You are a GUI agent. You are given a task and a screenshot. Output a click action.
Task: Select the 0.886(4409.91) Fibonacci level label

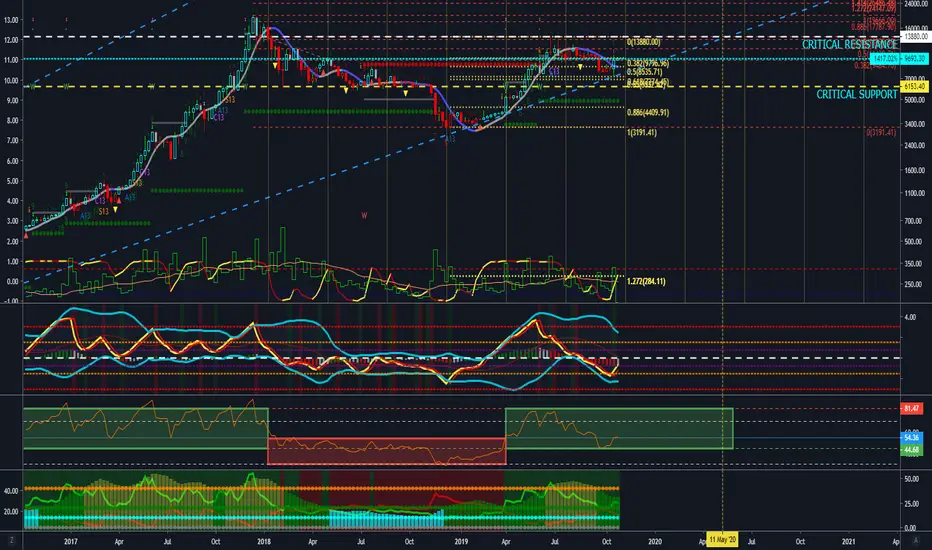pos(648,112)
